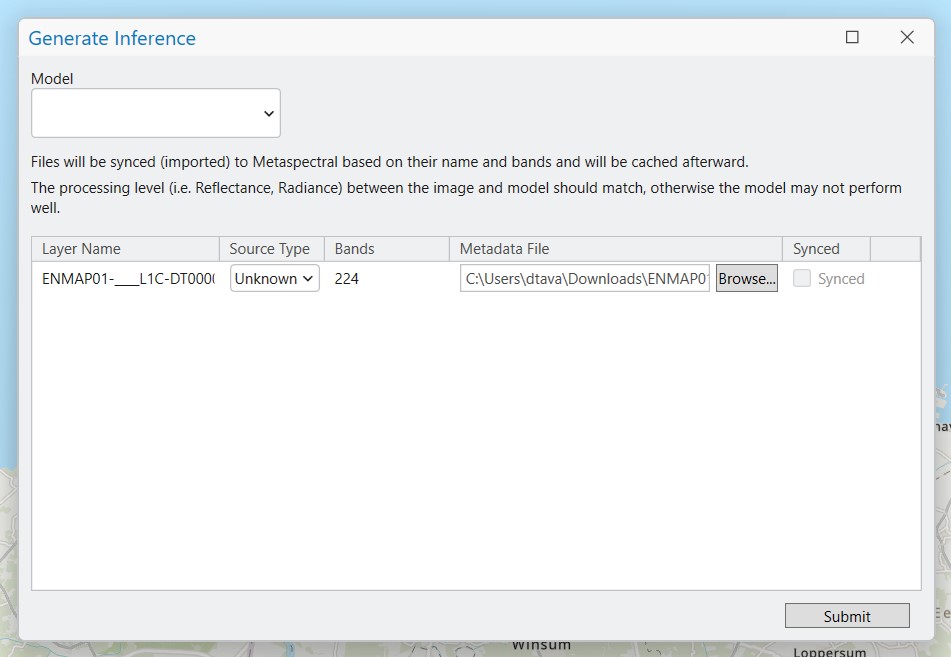Open the Model dropdown list
951x657 pixels.
(156, 113)
